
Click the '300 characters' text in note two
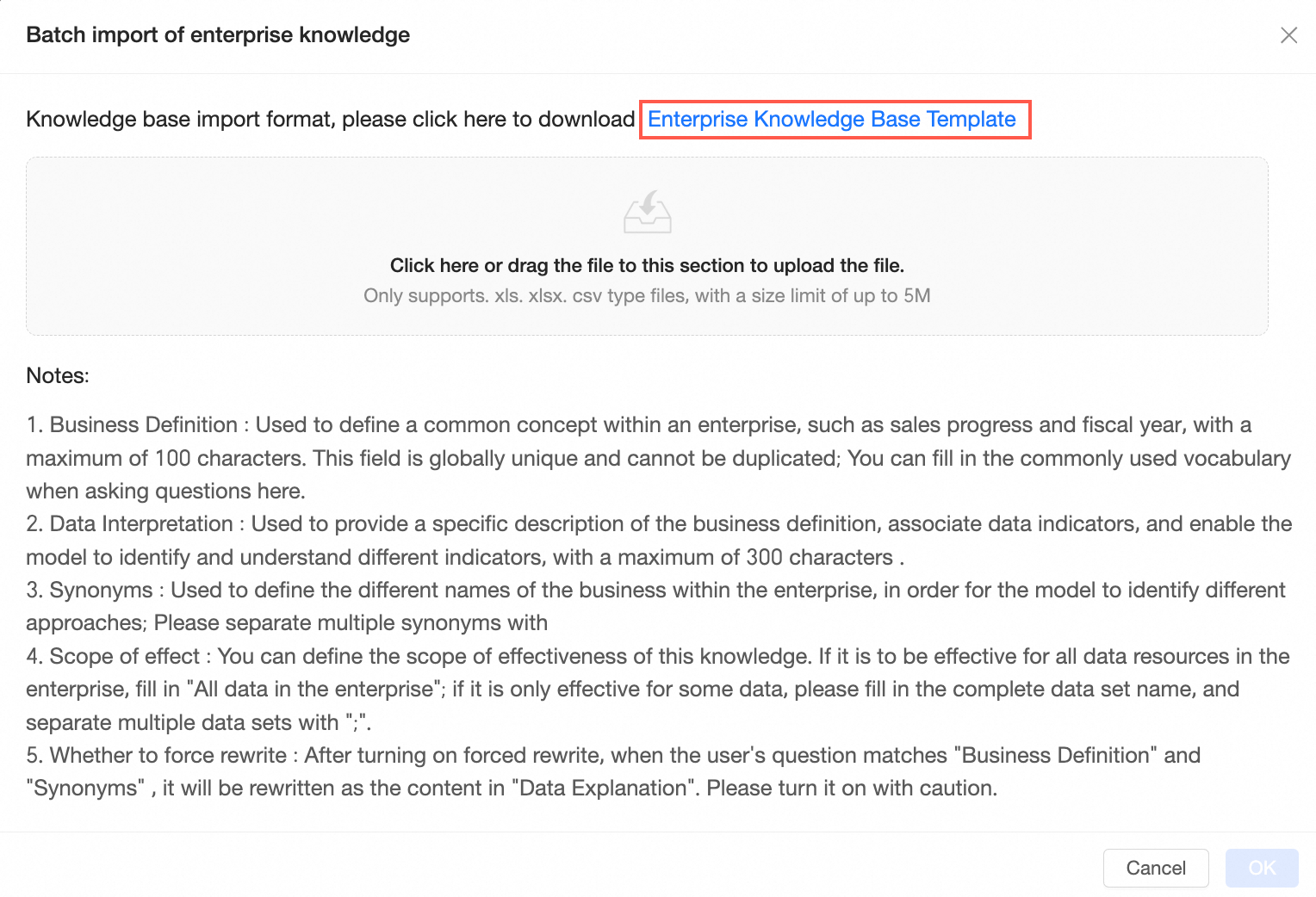click(x=819, y=557)
